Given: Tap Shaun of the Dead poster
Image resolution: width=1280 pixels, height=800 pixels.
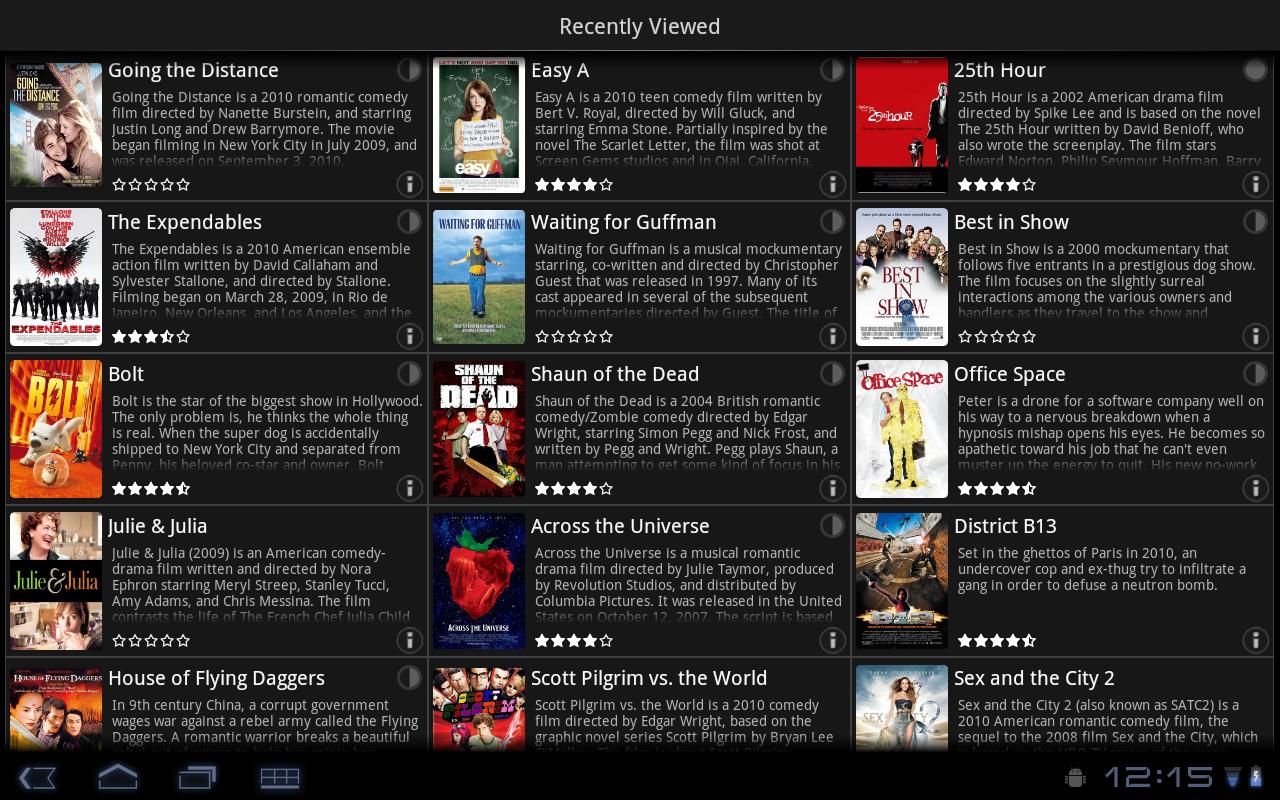Looking at the screenshot, I should [x=479, y=429].
